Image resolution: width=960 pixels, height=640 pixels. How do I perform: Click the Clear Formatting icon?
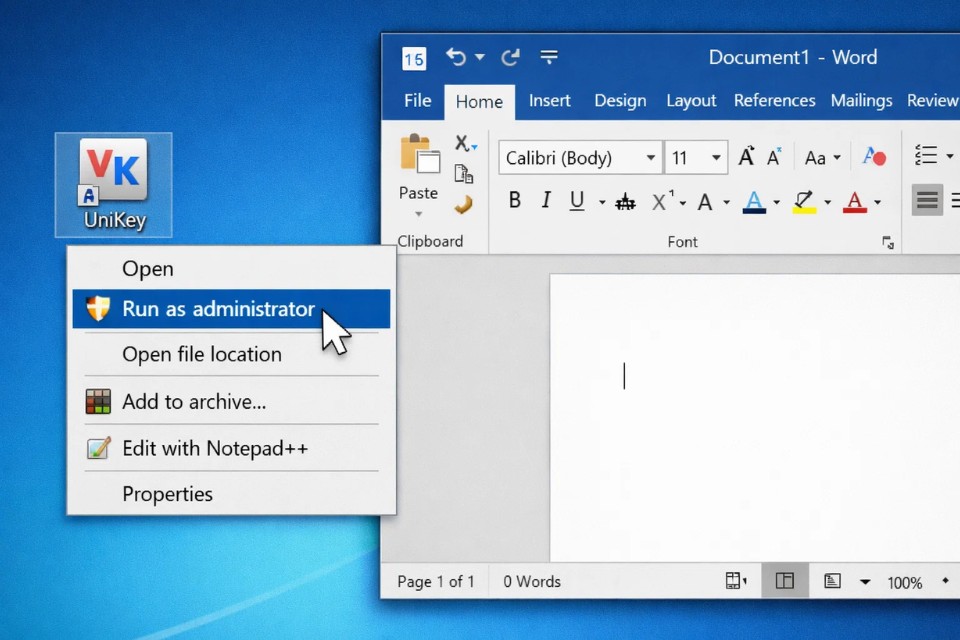(x=874, y=157)
